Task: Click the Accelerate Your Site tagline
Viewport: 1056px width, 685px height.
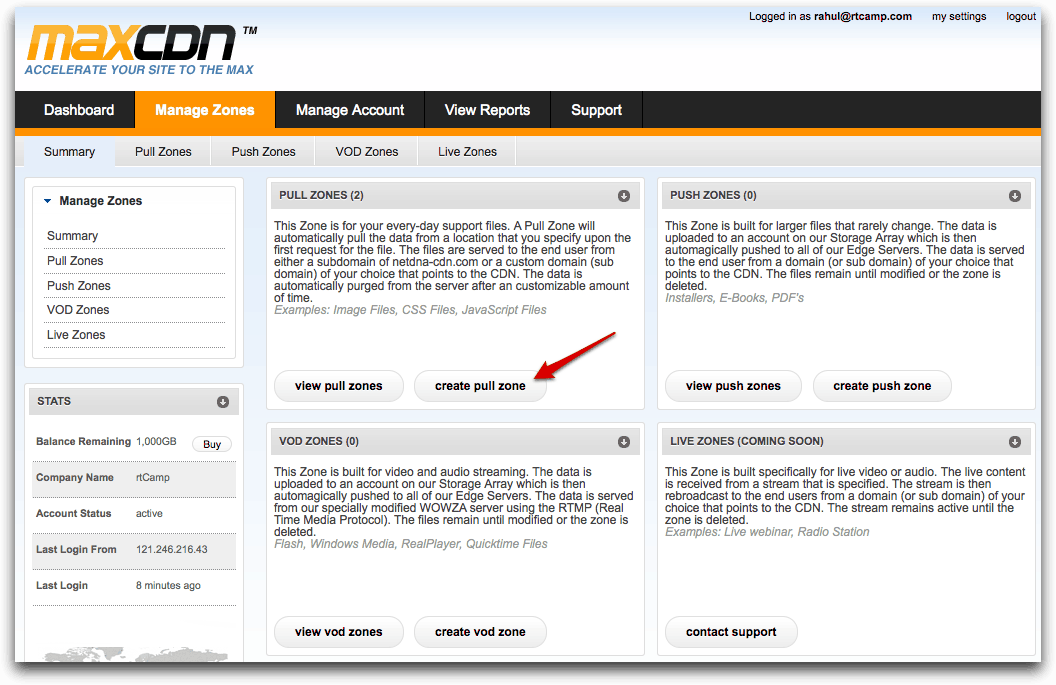Action: 139,69
